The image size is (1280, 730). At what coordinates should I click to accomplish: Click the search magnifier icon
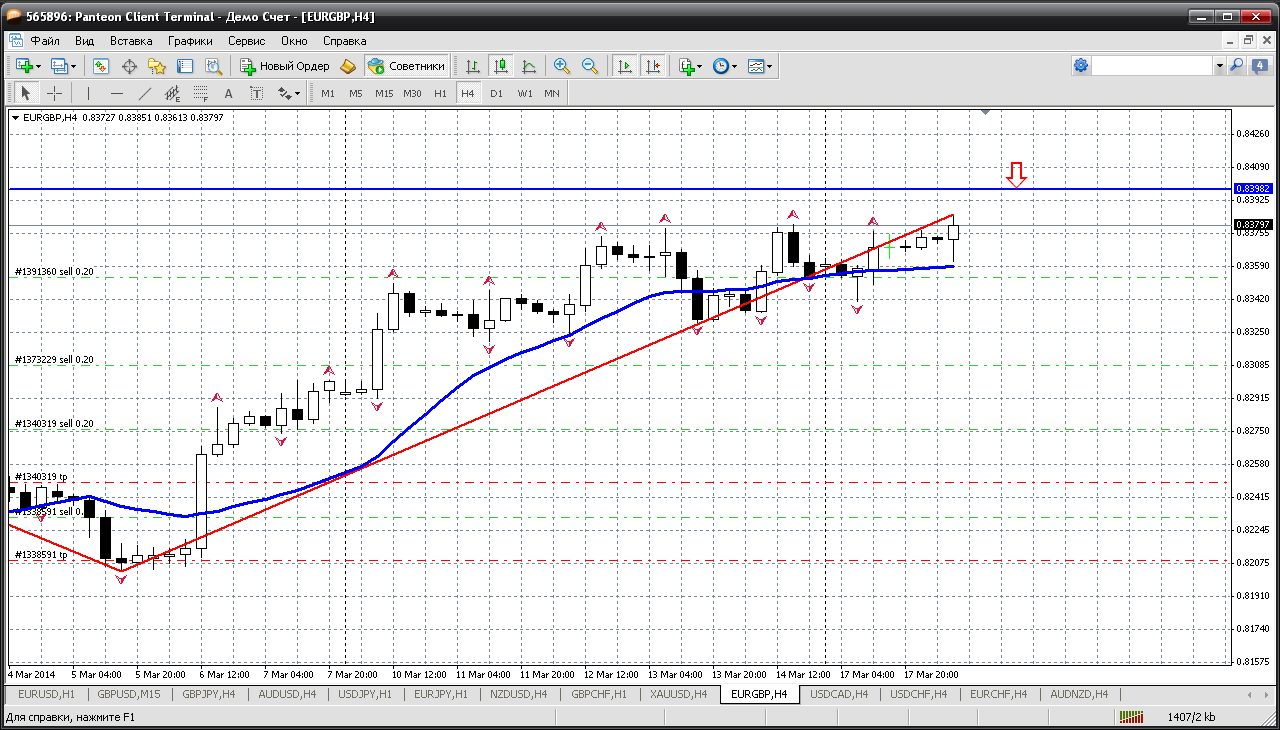tap(1237, 66)
